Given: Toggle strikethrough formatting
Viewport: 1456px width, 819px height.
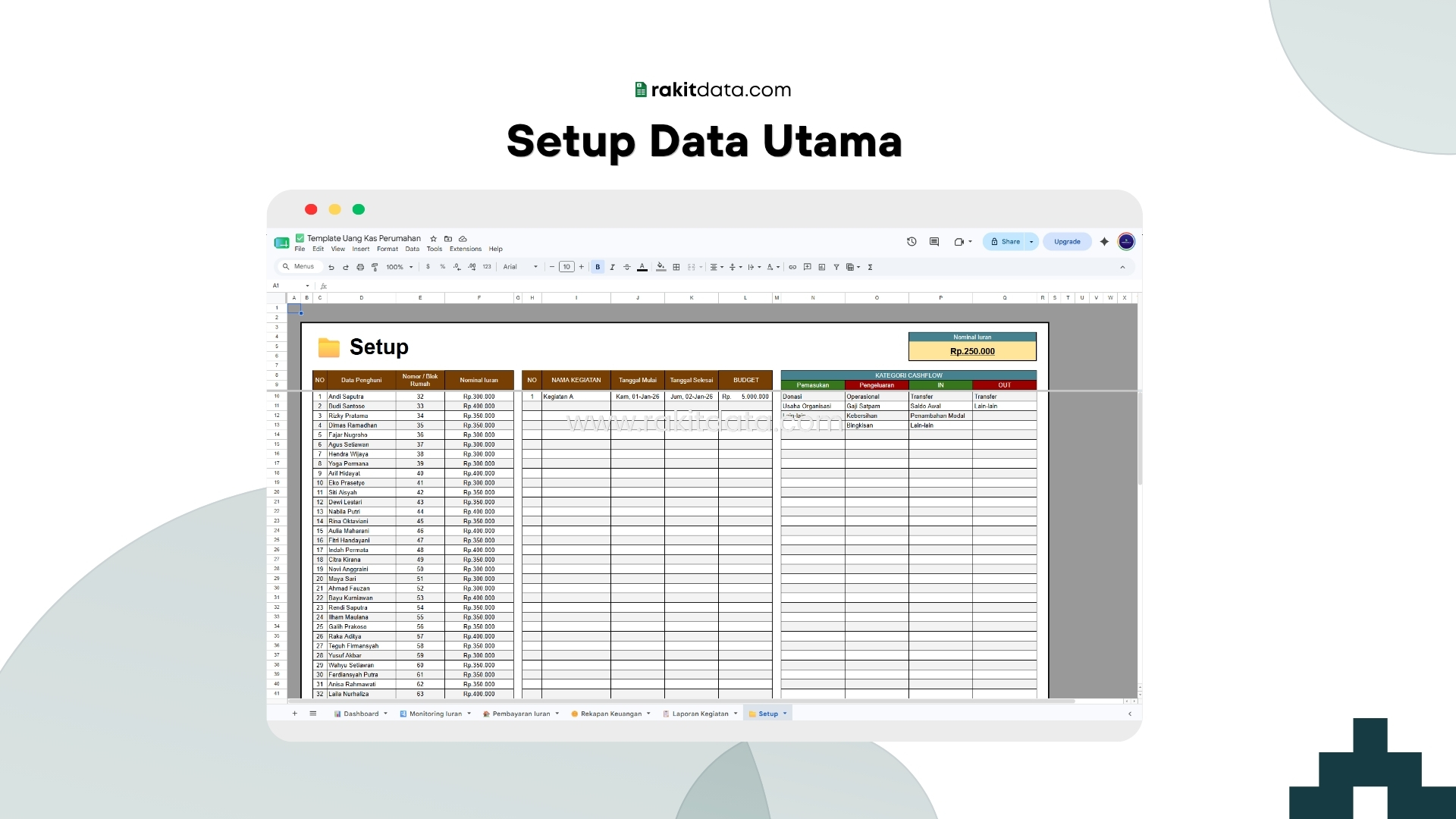Looking at the screenshot, I should pos(626,267).
